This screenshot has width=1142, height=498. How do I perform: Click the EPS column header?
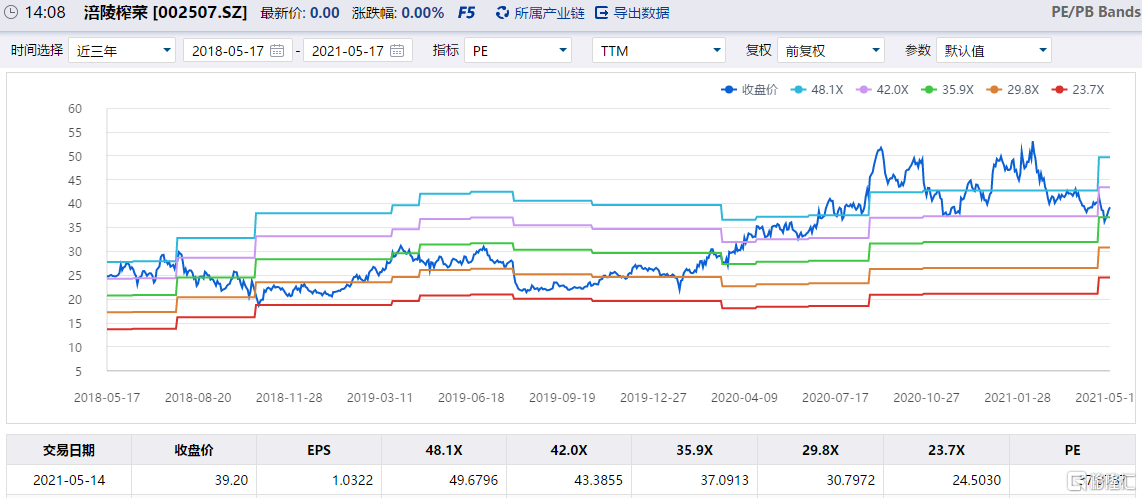point(319,450)
